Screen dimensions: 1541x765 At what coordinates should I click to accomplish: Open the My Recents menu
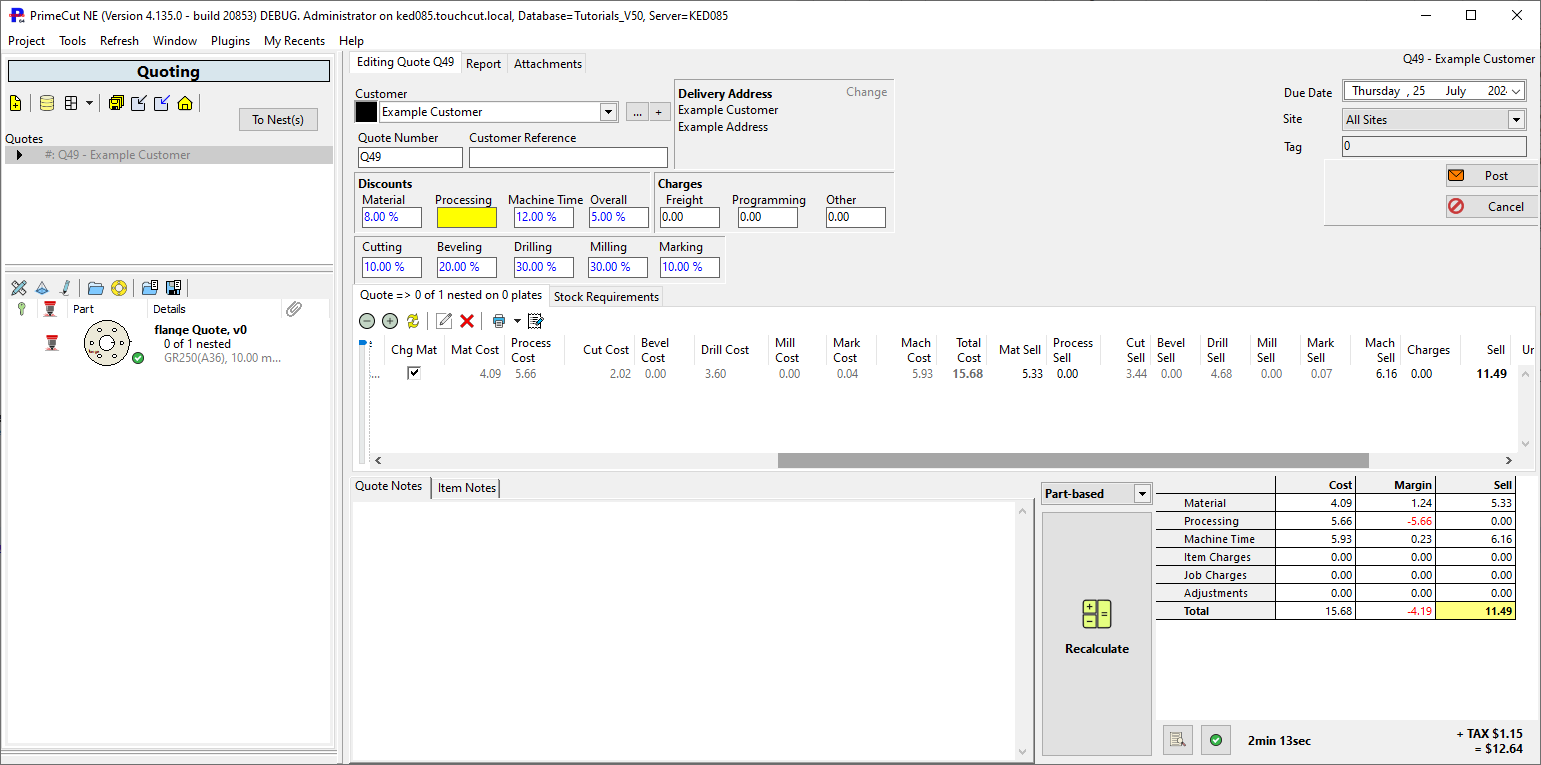click(x=294, y=41)
